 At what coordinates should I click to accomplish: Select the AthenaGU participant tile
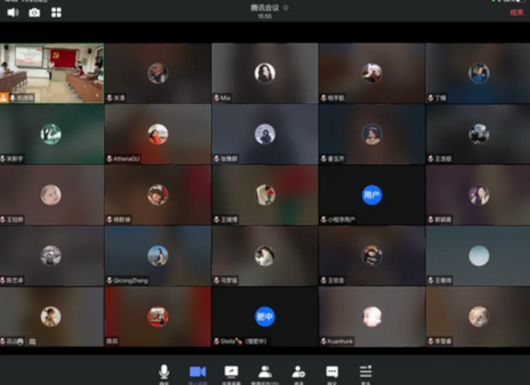click(158, 134)
